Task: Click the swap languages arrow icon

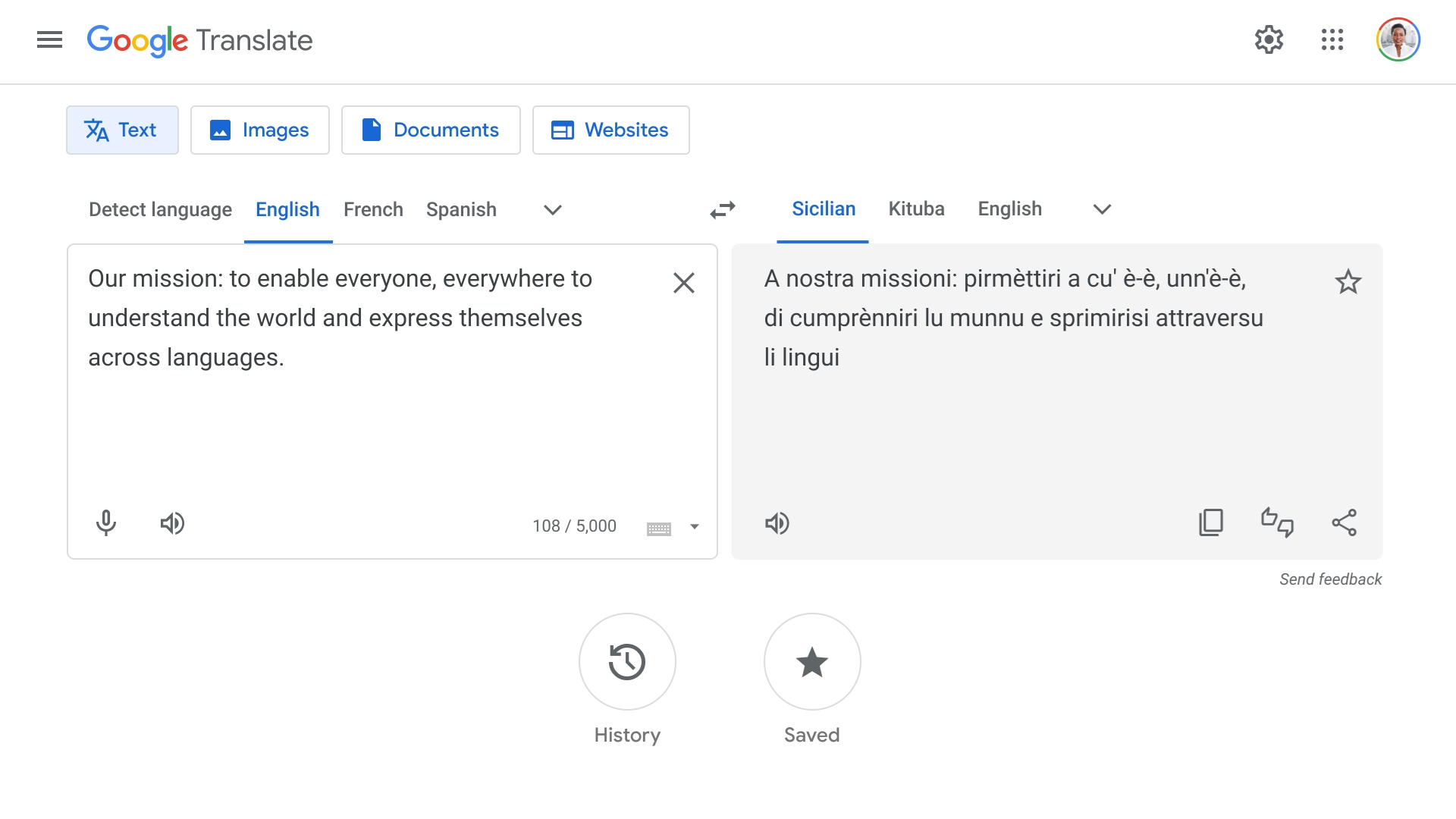Action: 724,208
